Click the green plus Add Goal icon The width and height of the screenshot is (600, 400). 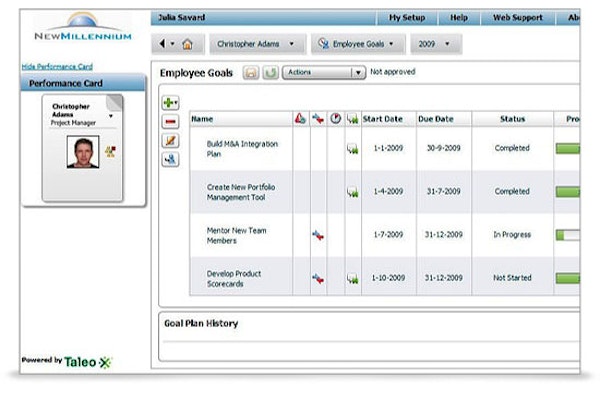pyautogui.click(x=170, y=103)
